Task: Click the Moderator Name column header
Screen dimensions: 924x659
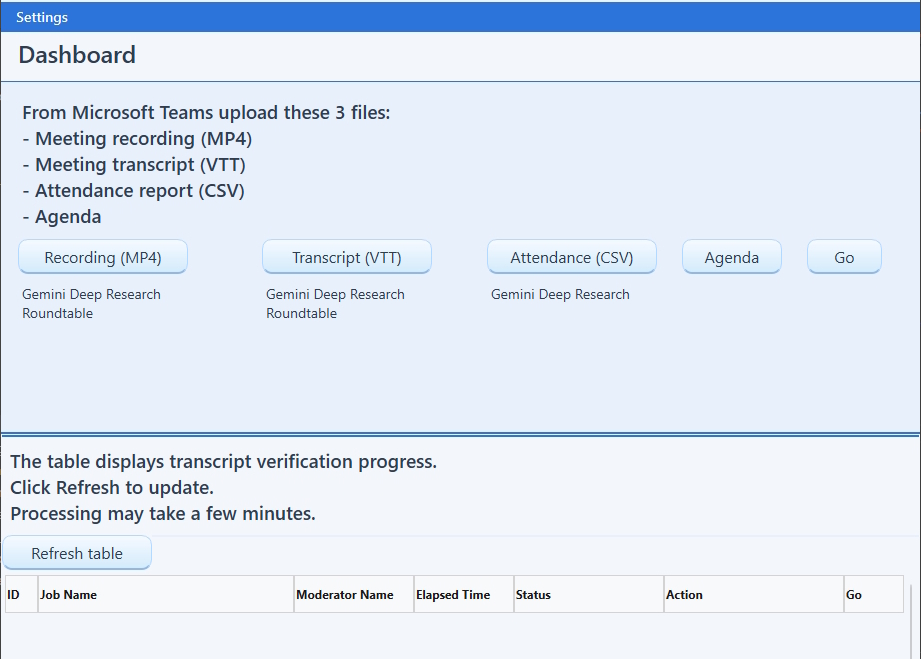Action: (x=354, y=594)
